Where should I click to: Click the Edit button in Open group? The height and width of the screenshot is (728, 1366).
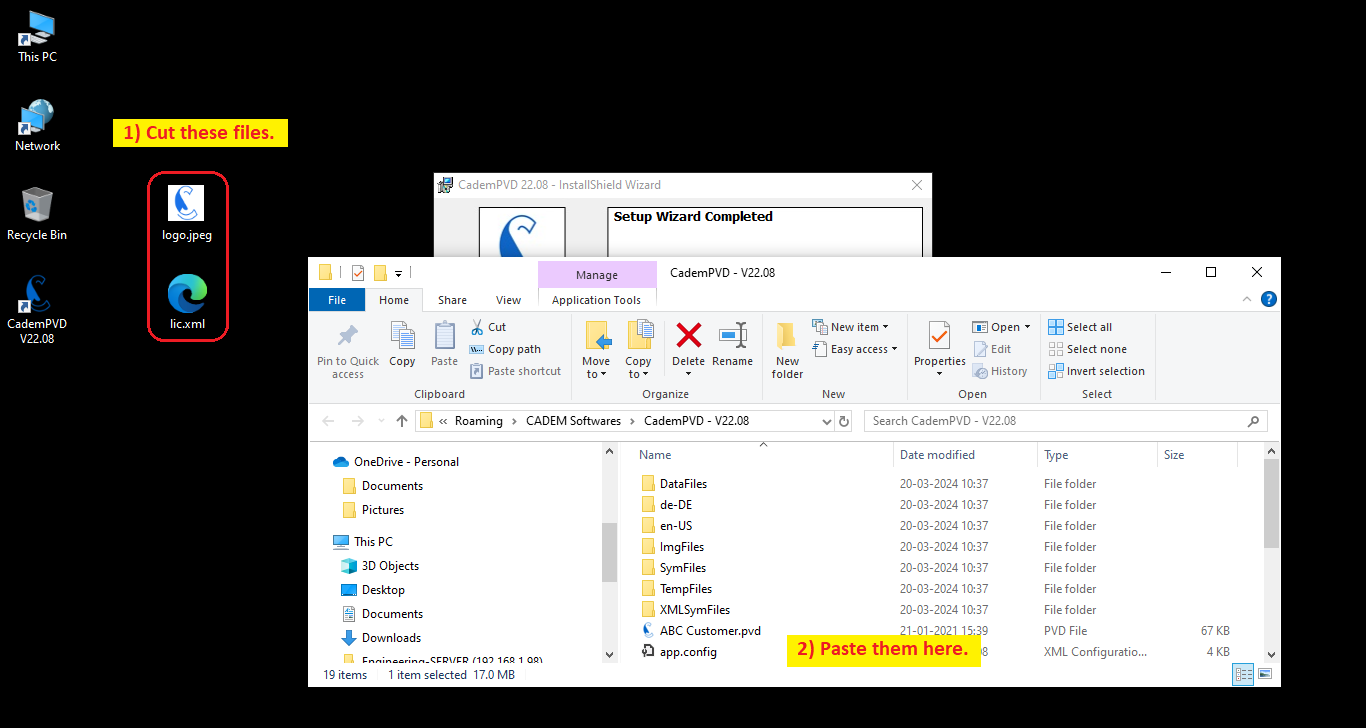[x=991, y=349]
